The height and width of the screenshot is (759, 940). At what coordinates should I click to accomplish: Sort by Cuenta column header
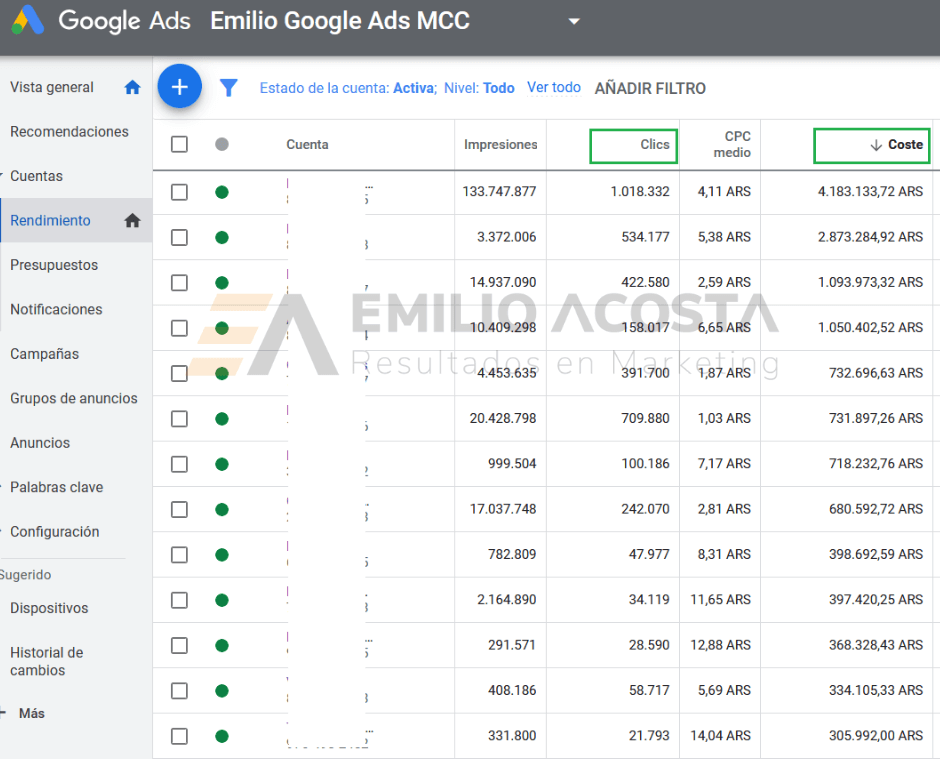tap(307, 144)
